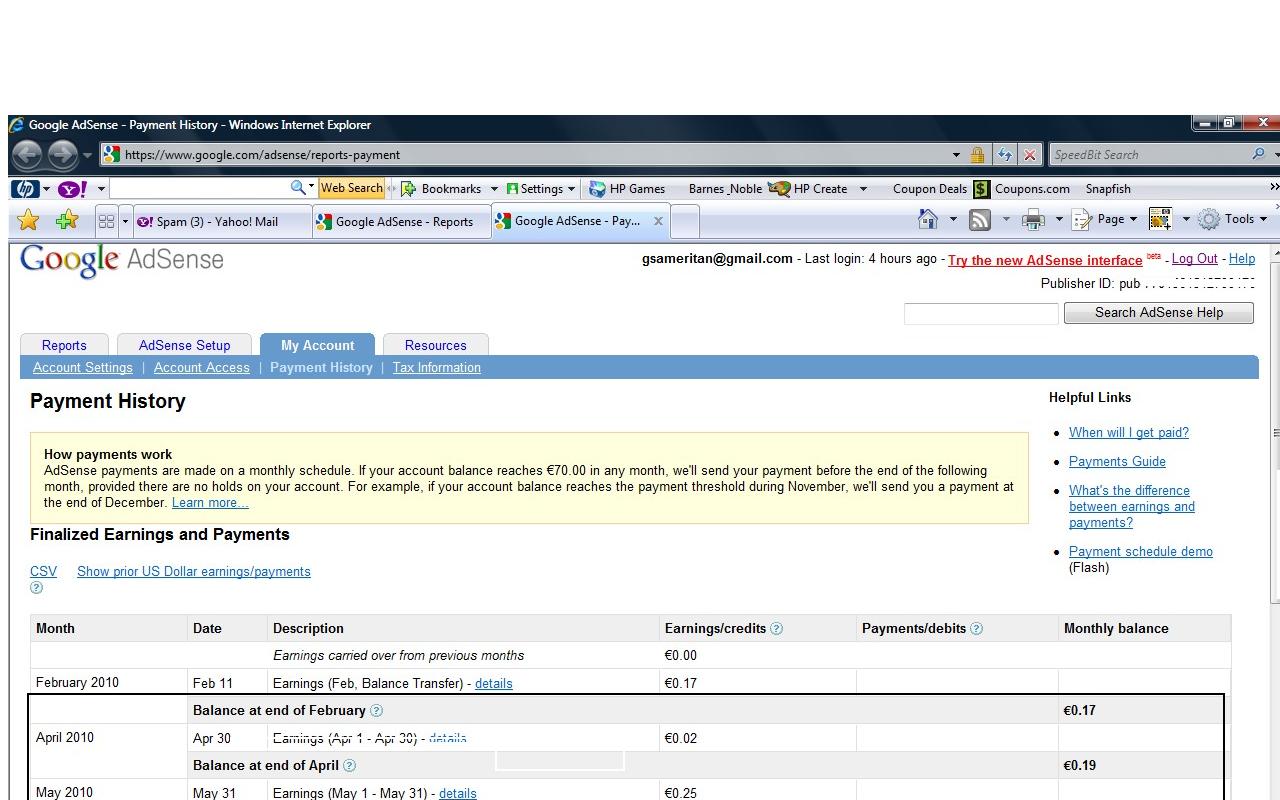This screenshot has width=1280, height=800.
Task: Refresh the page with the refresh icon
Action: 1004,155
